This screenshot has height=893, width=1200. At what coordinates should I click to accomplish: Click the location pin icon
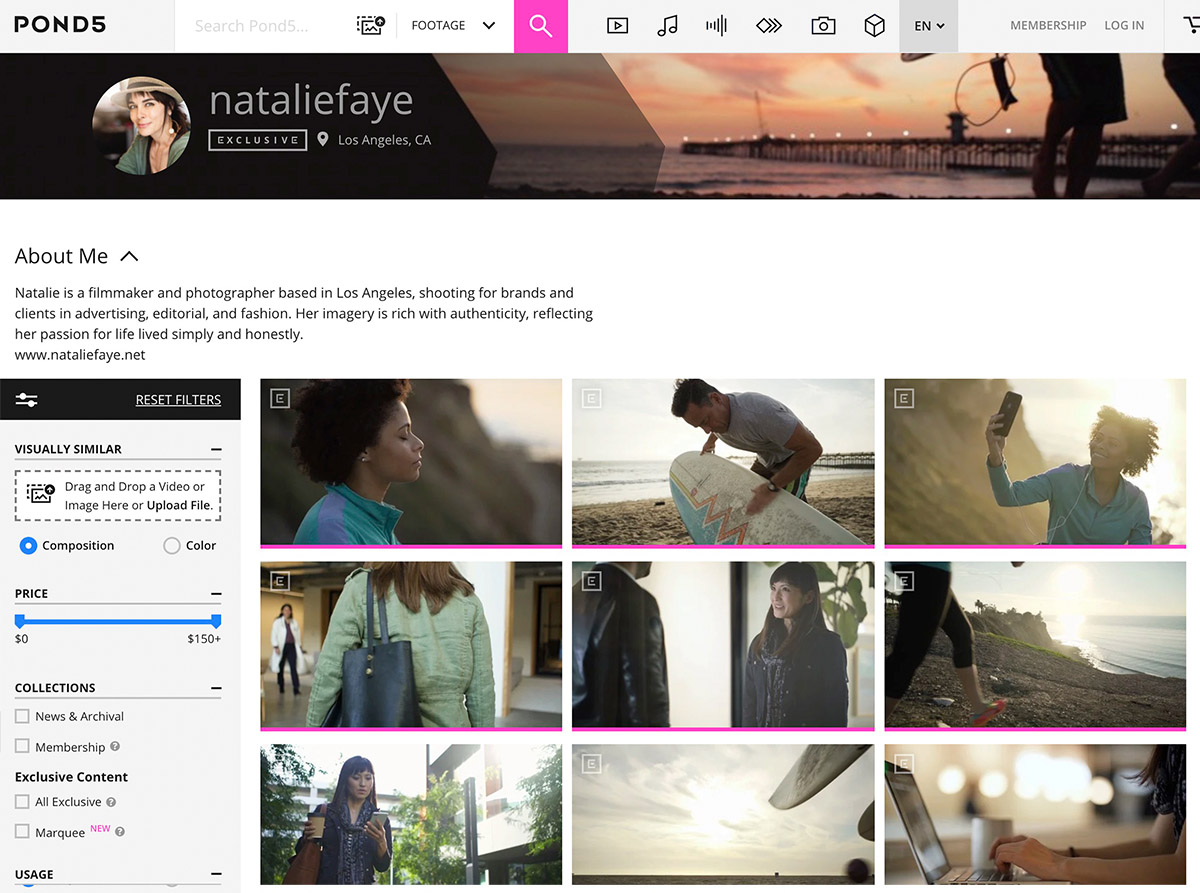(323, 140)
